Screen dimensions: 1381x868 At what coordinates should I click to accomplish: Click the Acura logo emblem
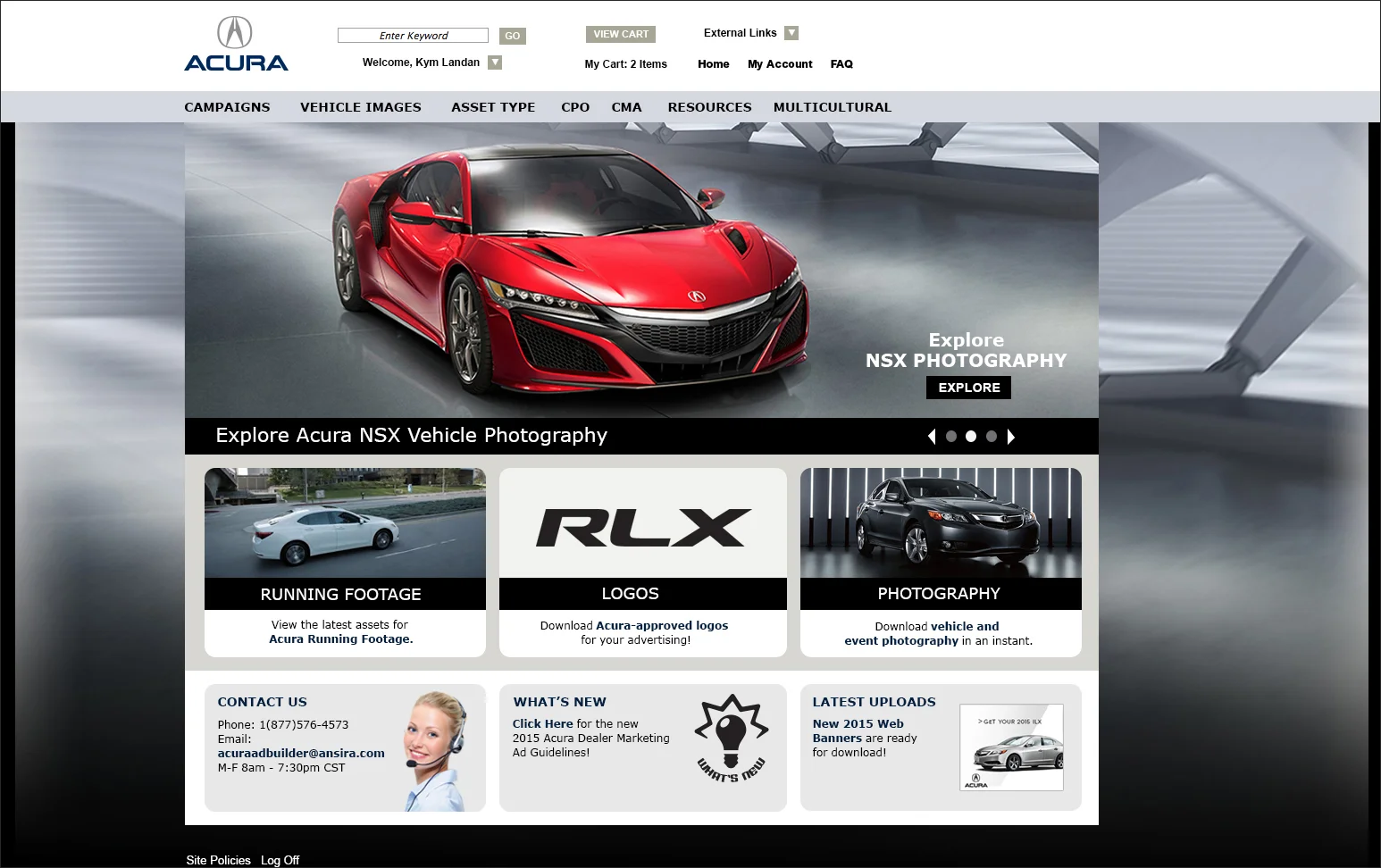[x=234, y=30]
